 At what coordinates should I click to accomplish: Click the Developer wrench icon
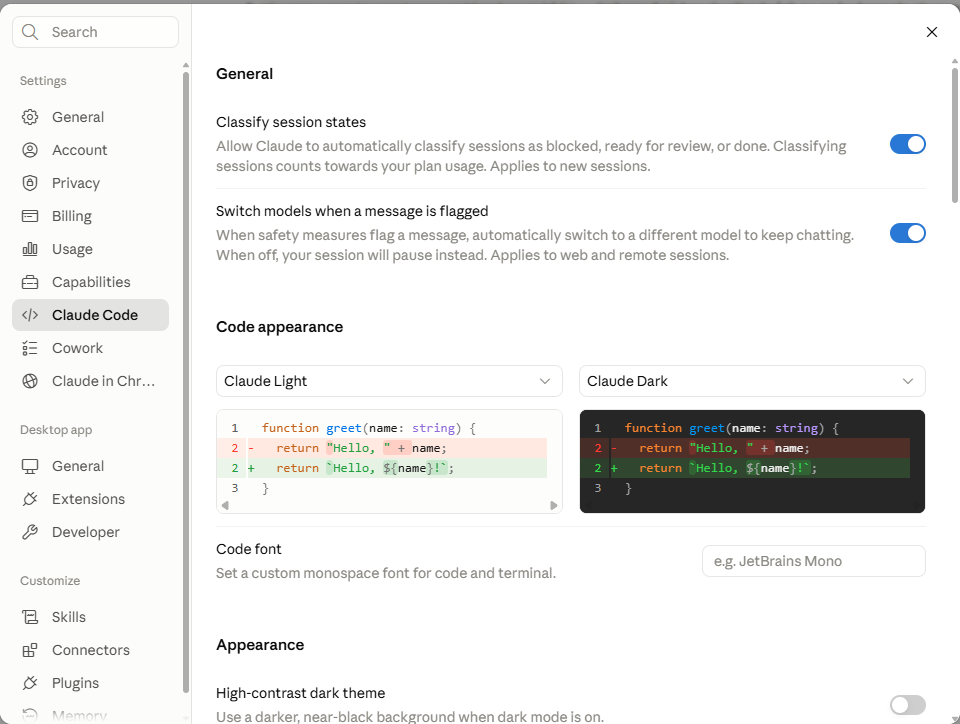click(30, 532)
